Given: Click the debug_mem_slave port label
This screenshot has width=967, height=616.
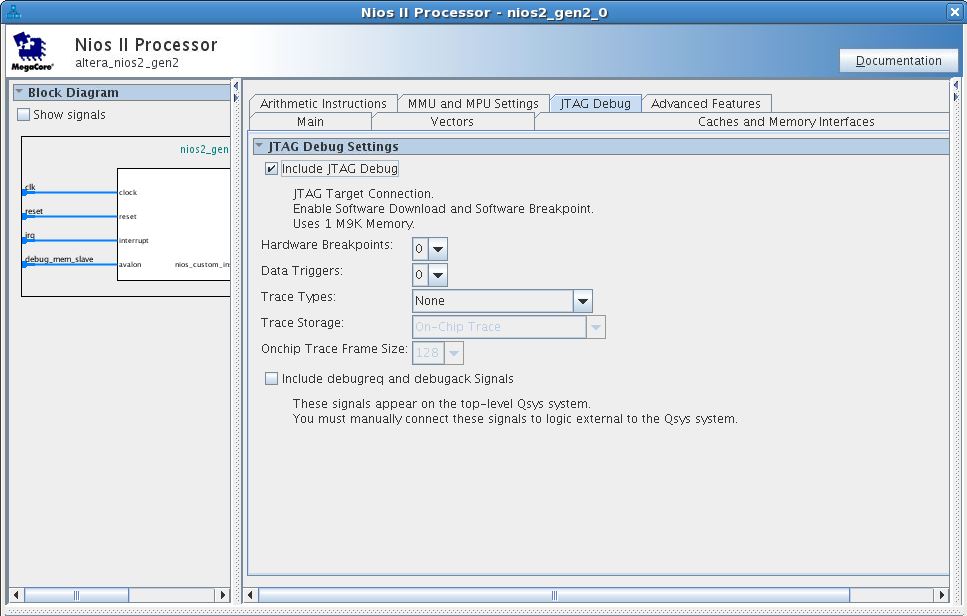Looking at the screenshot, I should (59, 259).
